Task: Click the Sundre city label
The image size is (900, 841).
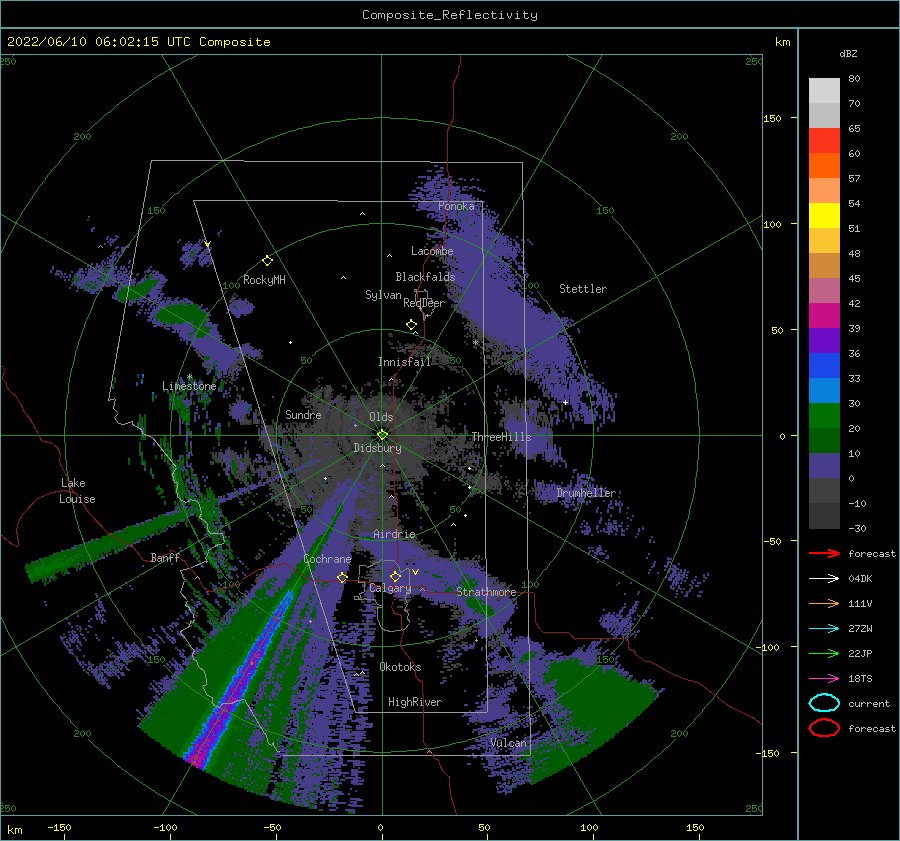Action: 303,414
